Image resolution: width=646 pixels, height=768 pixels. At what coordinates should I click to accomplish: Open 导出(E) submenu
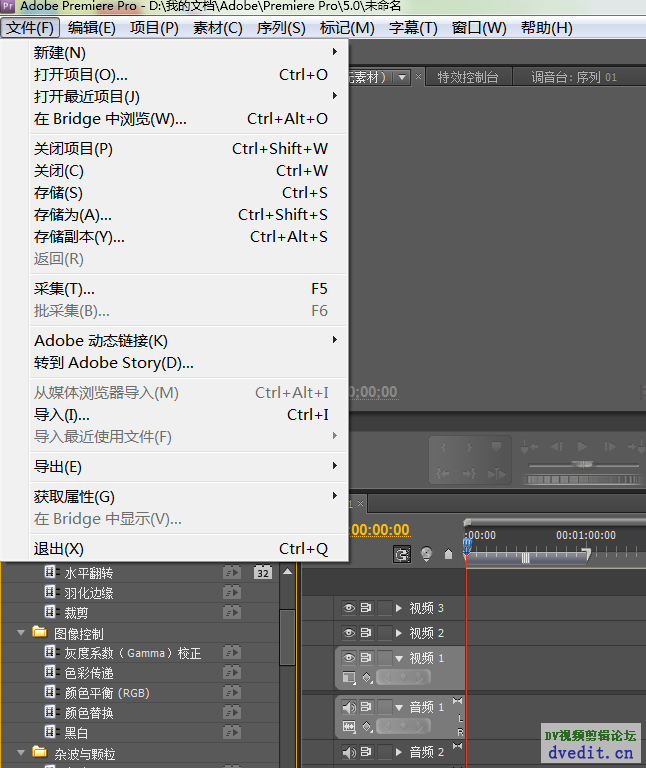[188, 466]
